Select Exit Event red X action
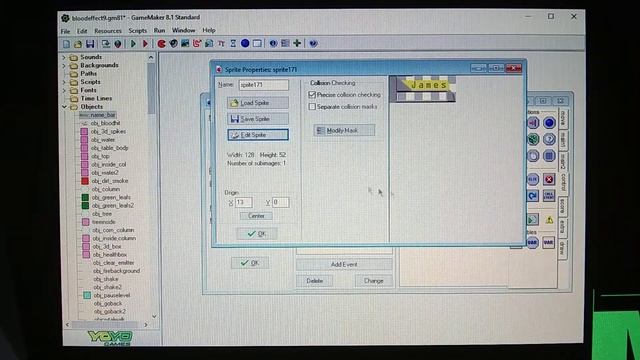The width and height of the screenshot is (640, 360). pos(549,179)
